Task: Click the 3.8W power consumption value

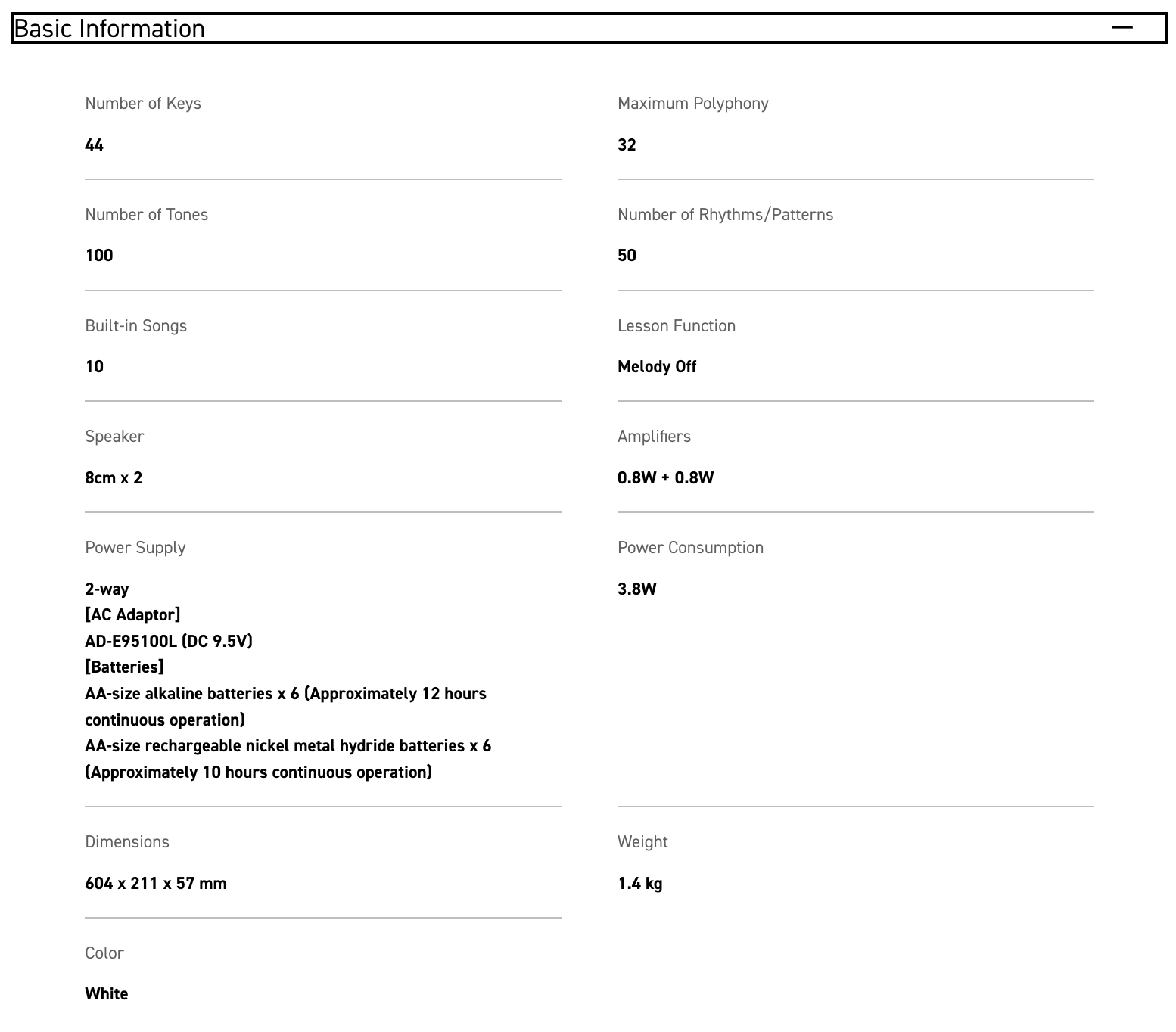Action: click(x=636, y=589)
